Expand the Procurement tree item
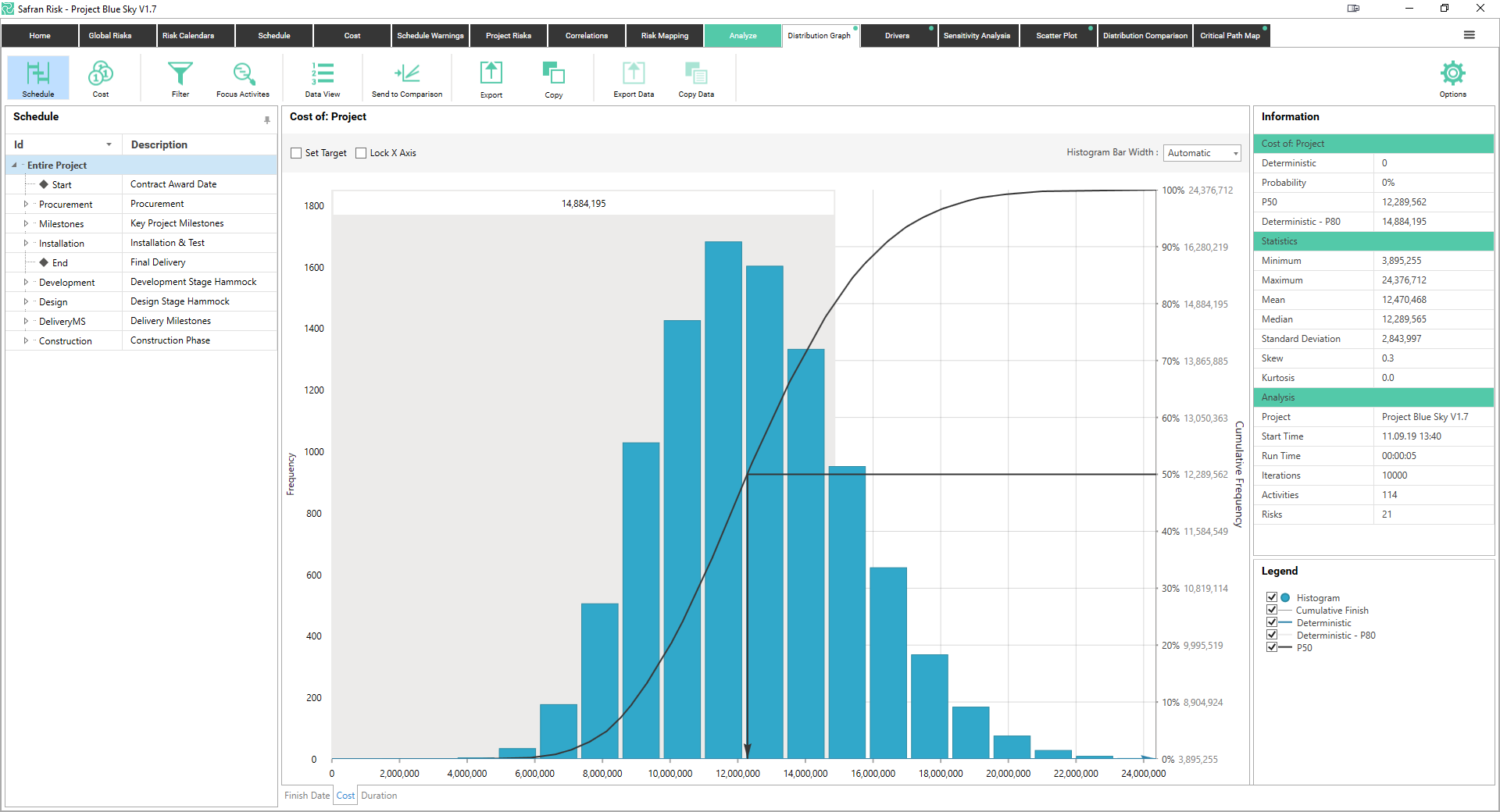Screen dimensions: 1500x812 pos(24,204)
